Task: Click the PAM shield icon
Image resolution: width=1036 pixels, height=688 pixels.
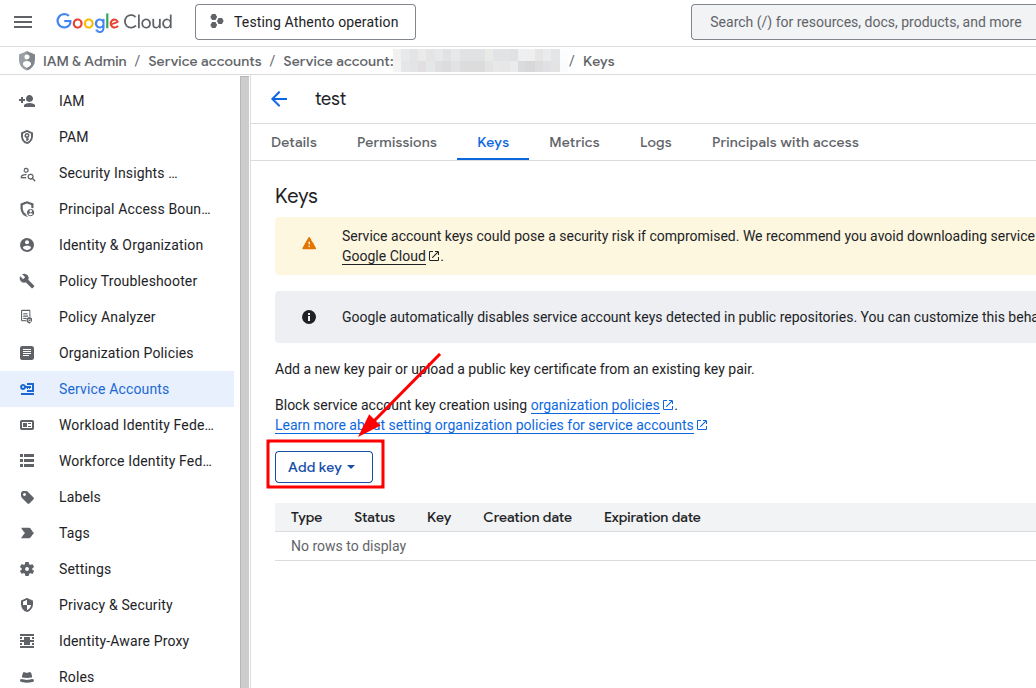Action: pyautogui.click(x=27, y=137)
